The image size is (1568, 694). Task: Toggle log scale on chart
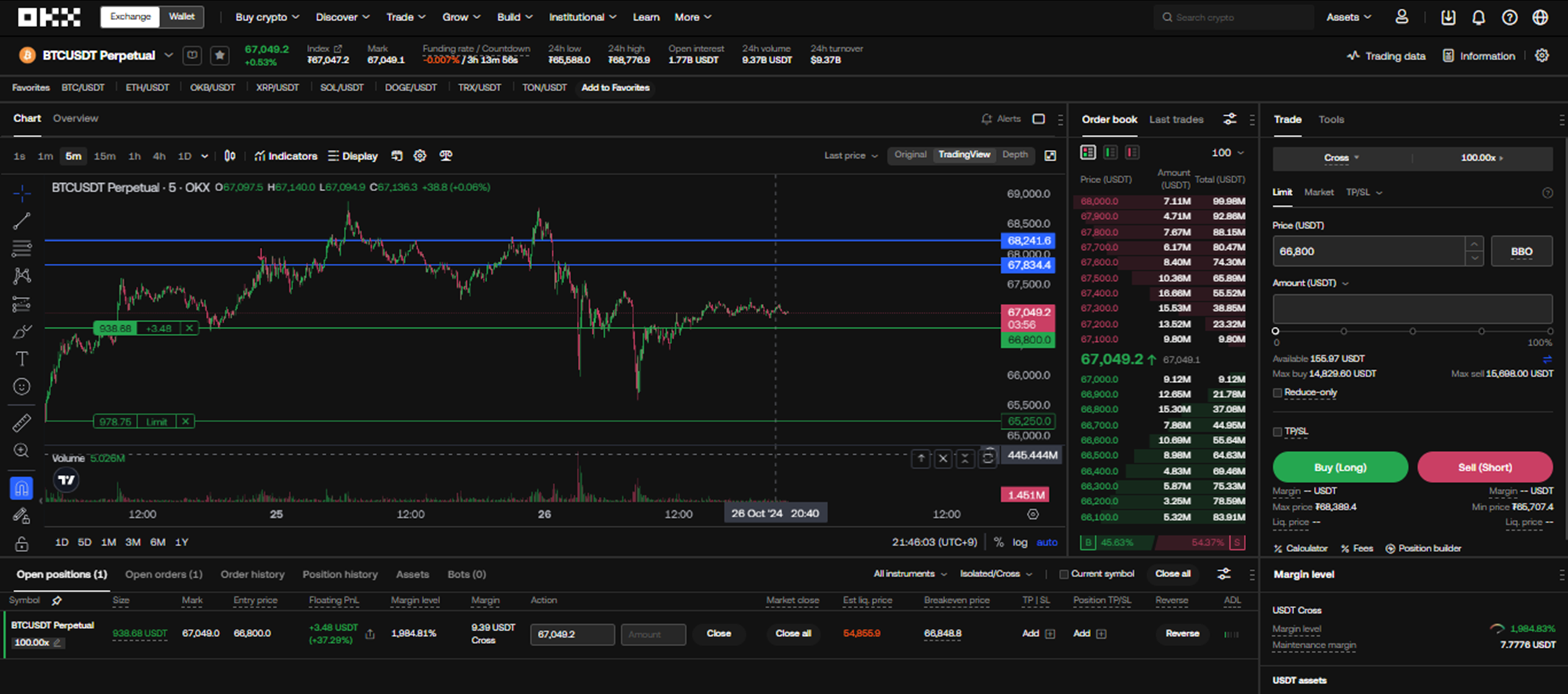point(1020,543)
